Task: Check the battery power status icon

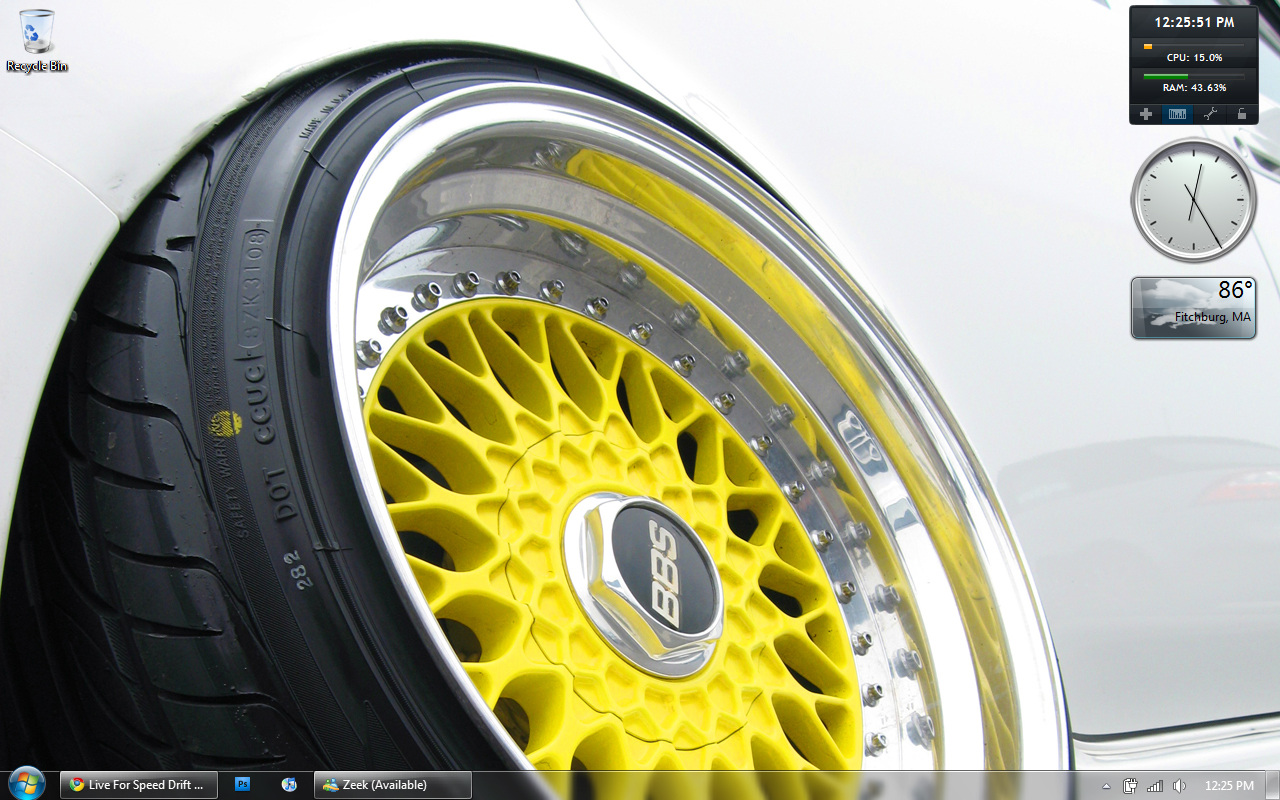Action: click(1130, 786)
